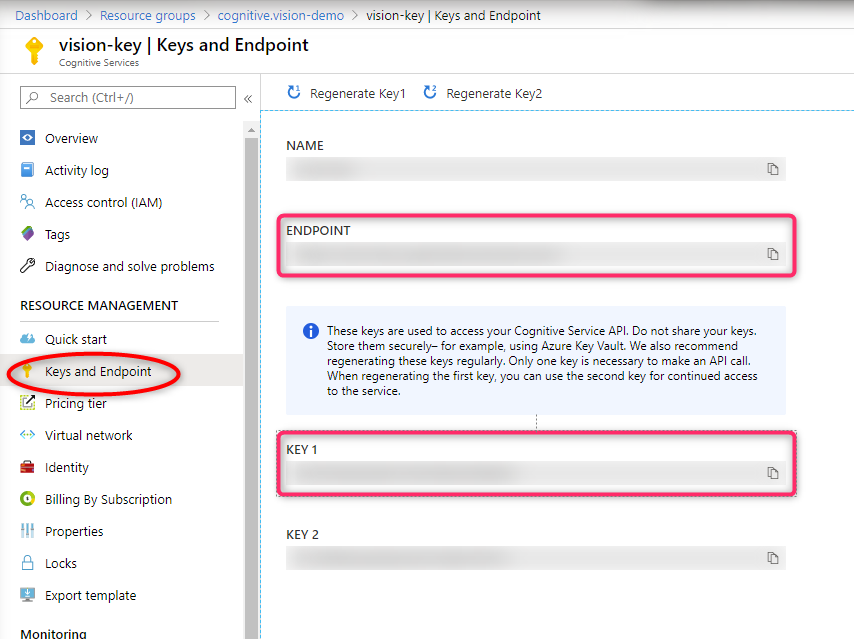854x639 pixels.
Task: Click the Regenerate Key2 button label
Action: [494, 94]
